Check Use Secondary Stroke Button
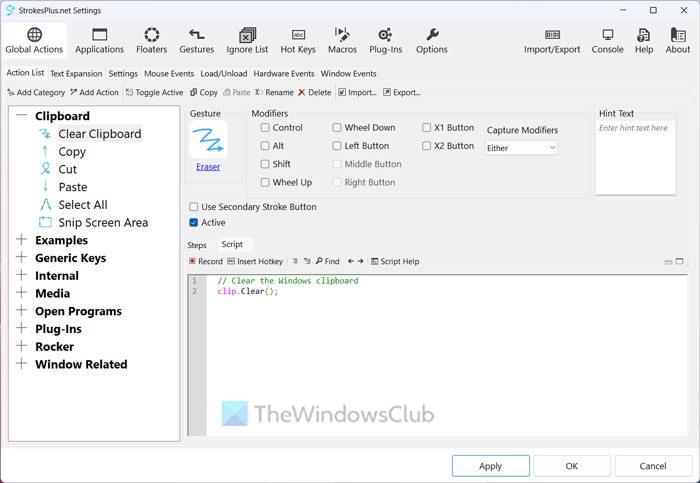The image size is (700, 483). pos(194,207)
